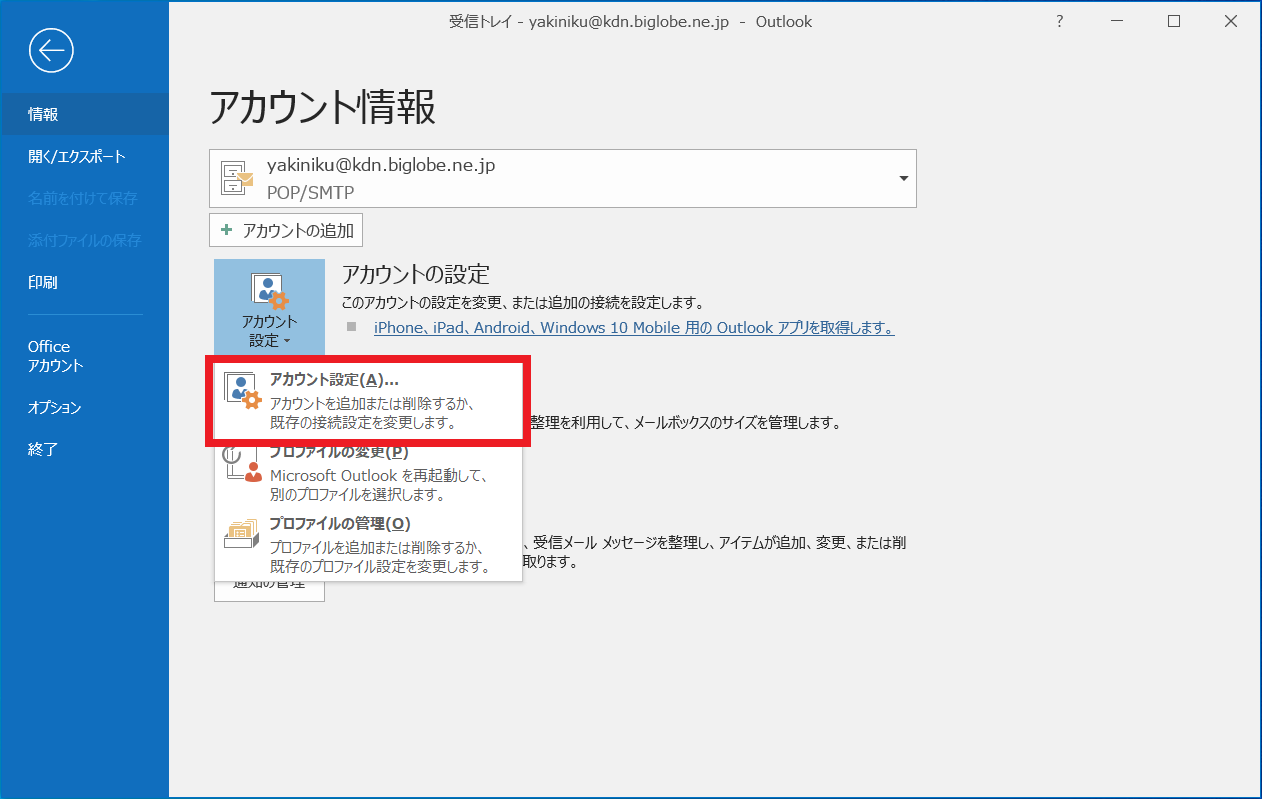Open 開く/エクスポート in the sidebar
The image size is (1262, 799).
click(84, 156)
